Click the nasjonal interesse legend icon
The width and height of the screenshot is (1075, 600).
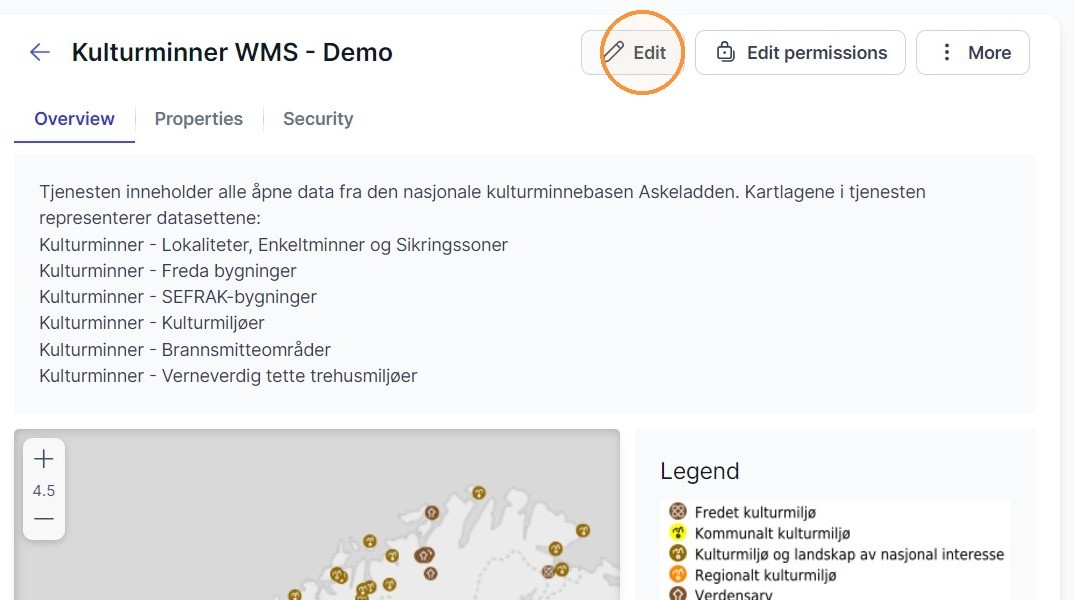(x=678, y=553)
